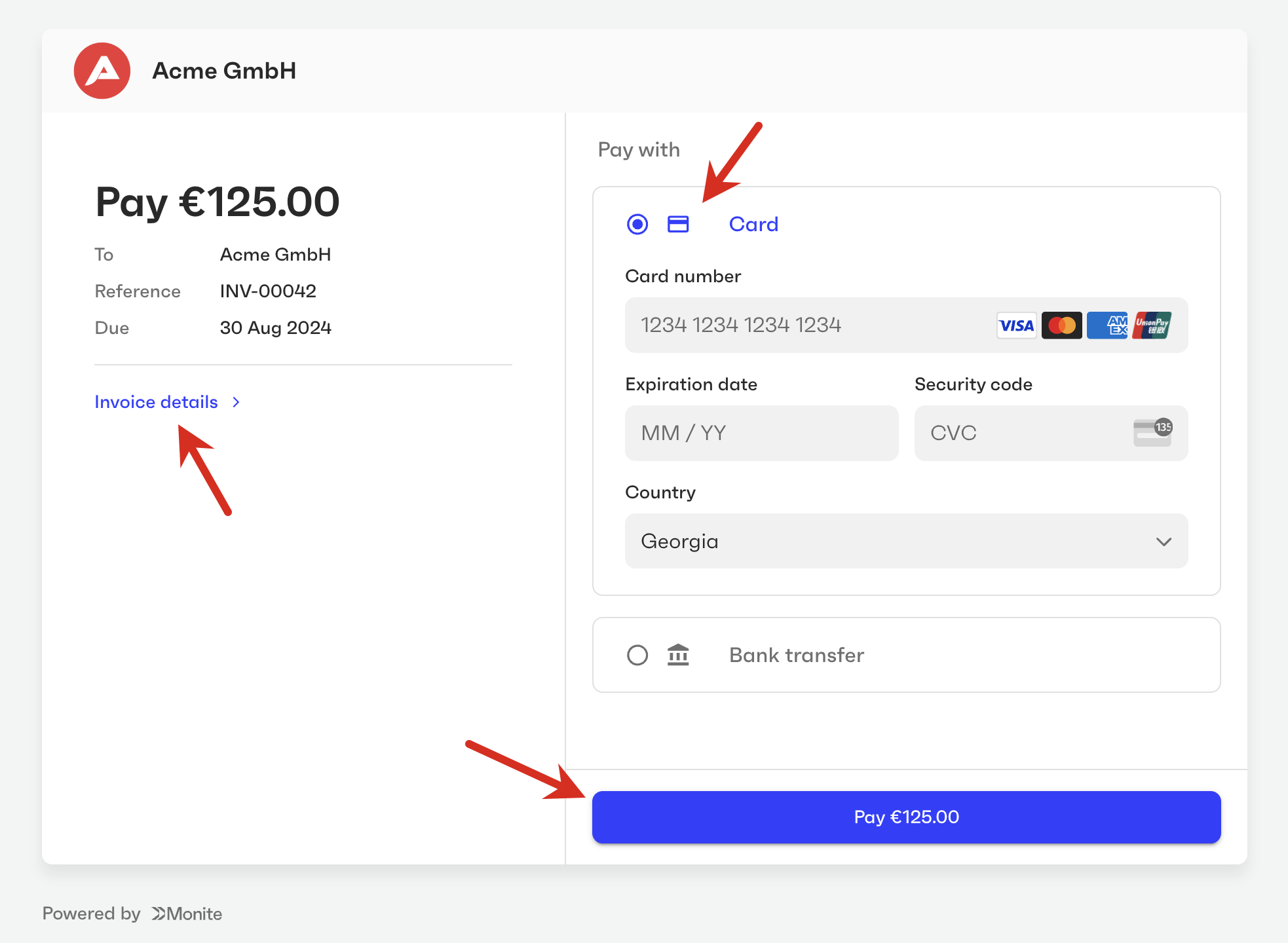Click the CVC card hint icon

point(1152,433)
